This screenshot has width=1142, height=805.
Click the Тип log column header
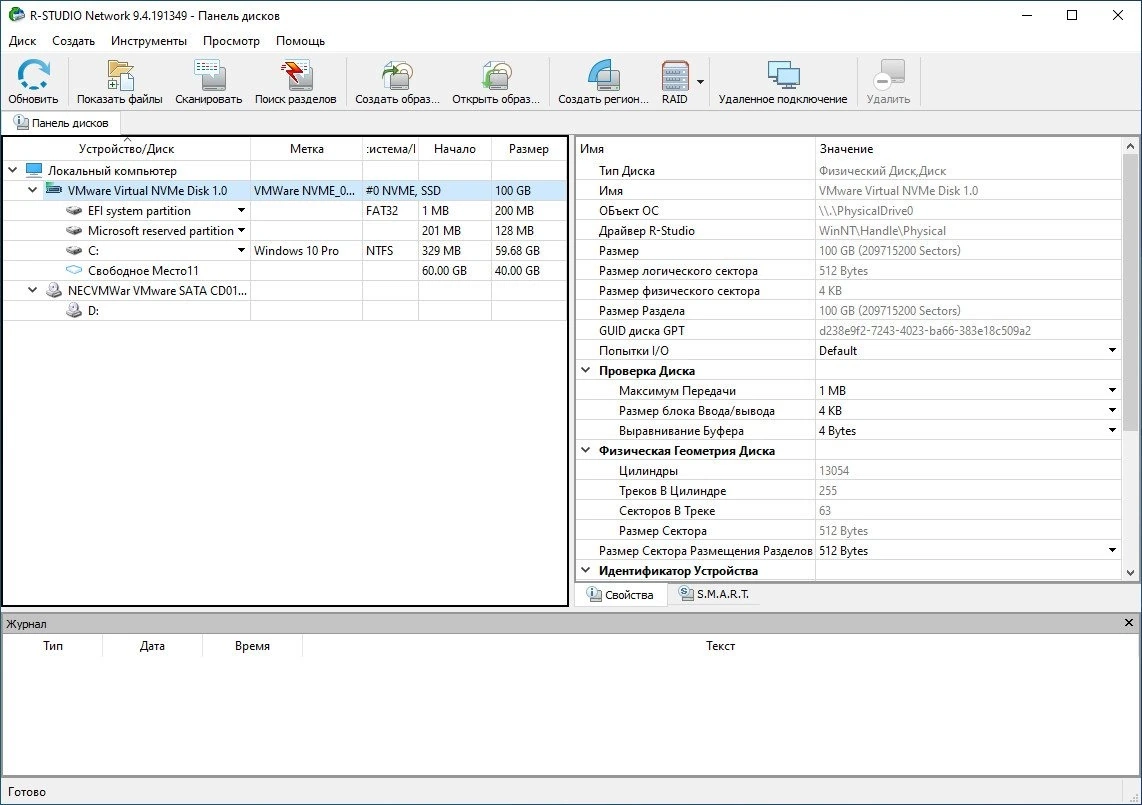(52, 645)
